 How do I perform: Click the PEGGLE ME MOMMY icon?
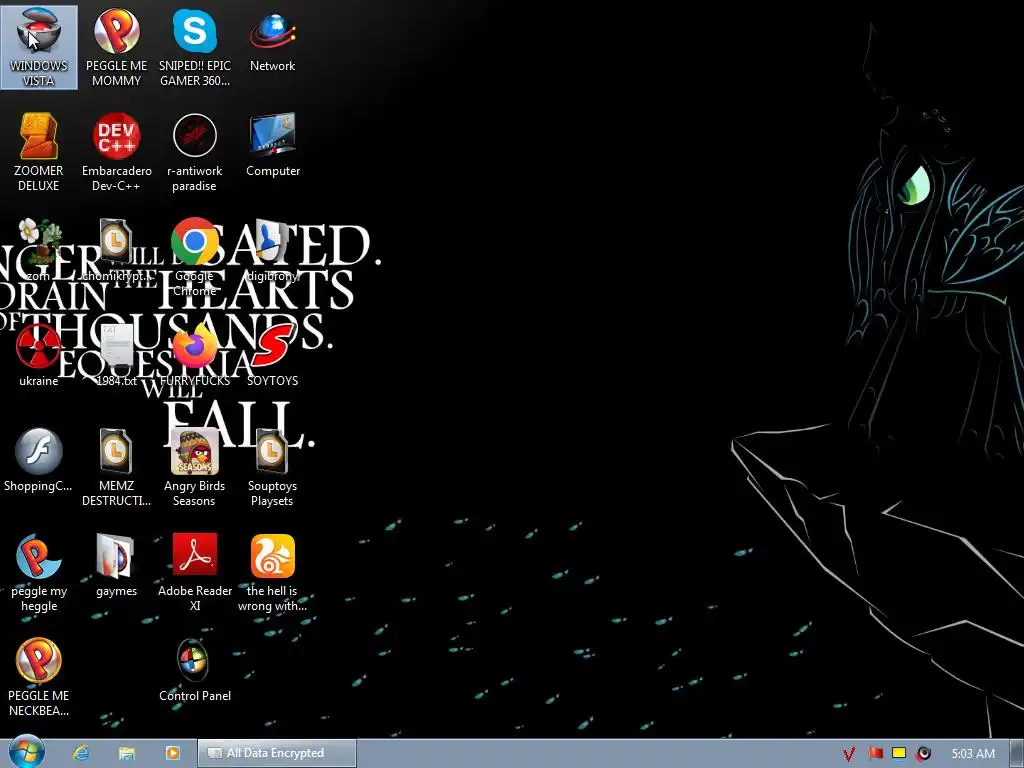(116, 47)
